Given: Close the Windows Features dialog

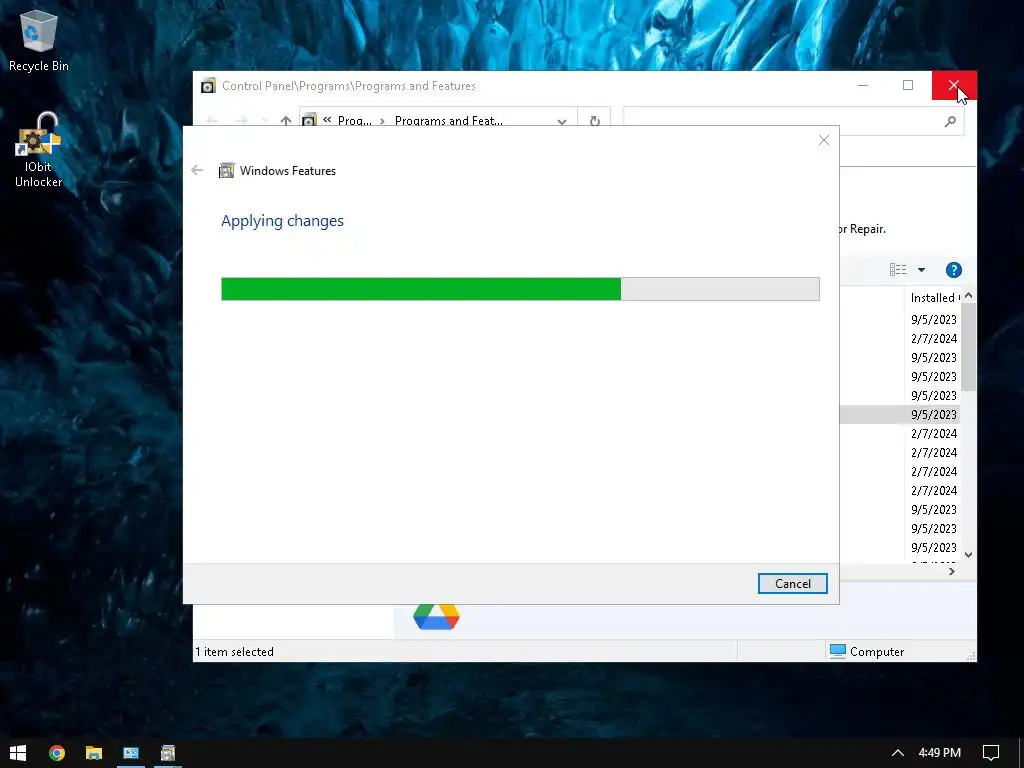Looking at the screenshot, I should click(x=824, y=140).
